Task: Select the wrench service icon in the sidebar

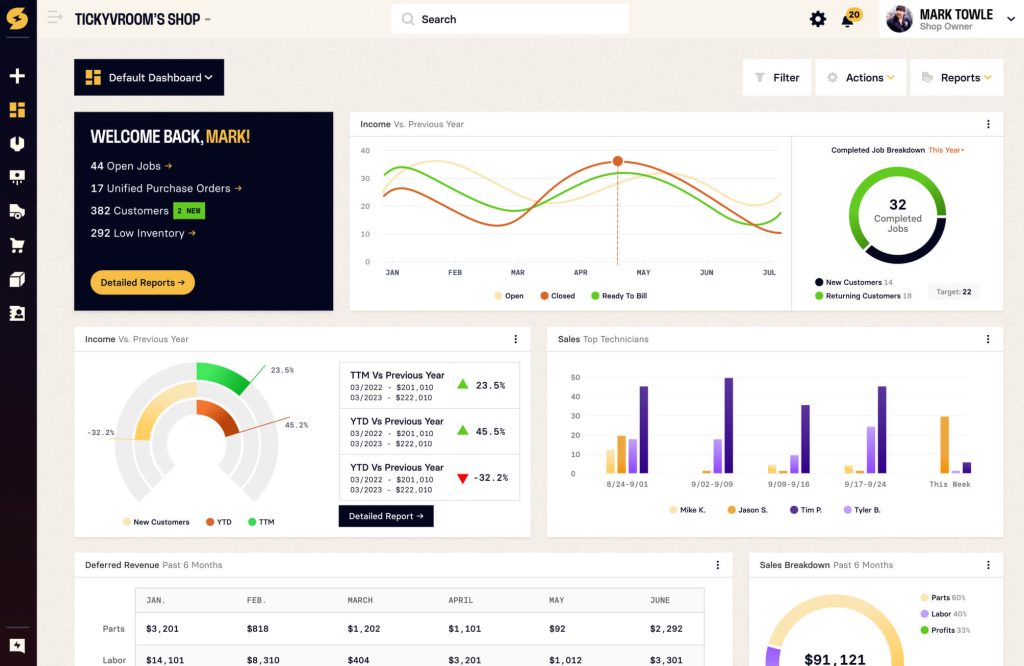Action: [x=18, y=143]
